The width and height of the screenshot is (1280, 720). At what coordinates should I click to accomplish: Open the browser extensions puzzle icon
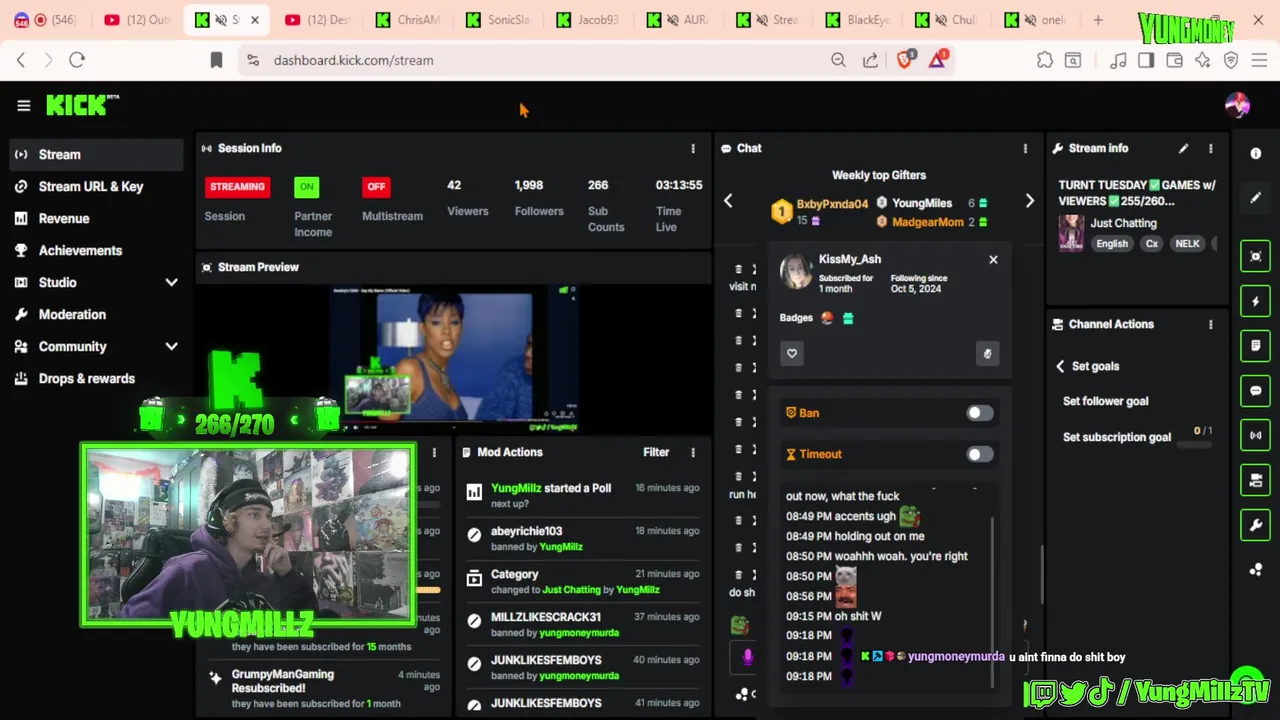click(x=1044, y=60)
